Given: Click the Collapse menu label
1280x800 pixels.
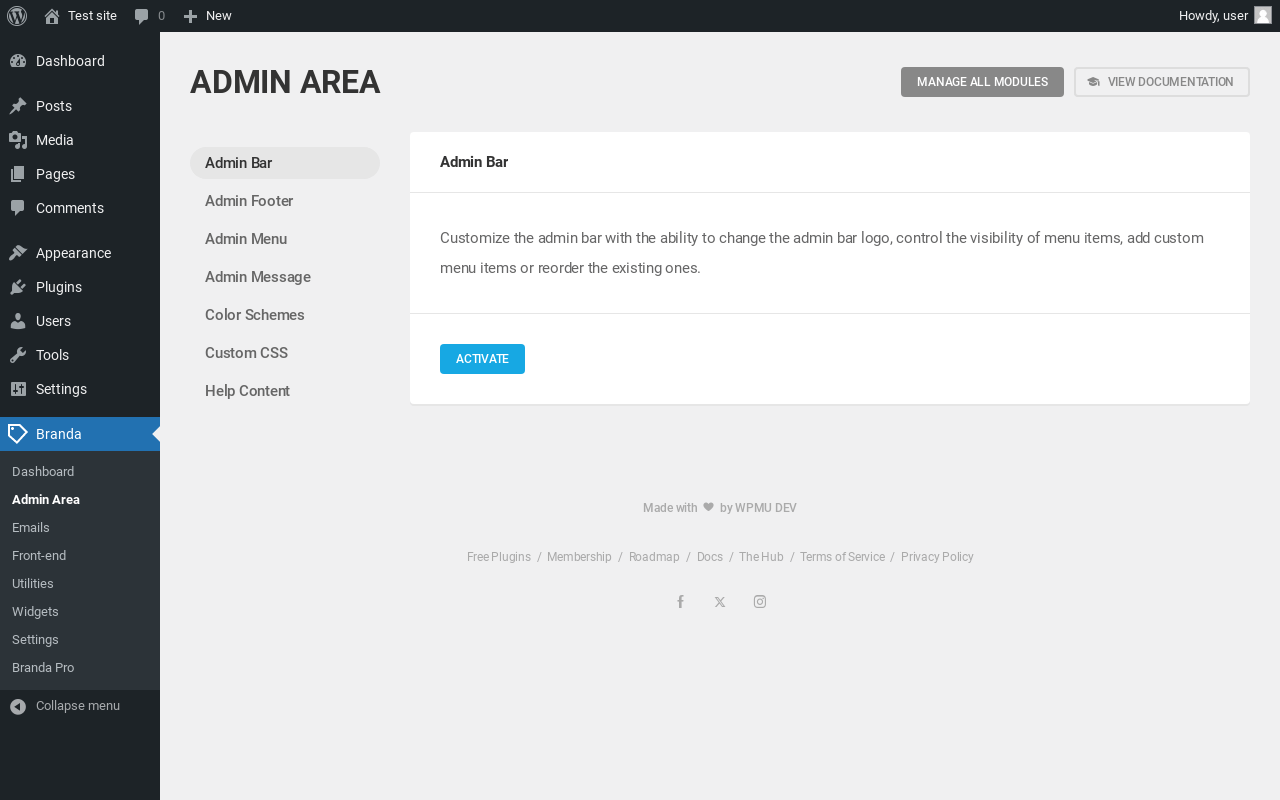Looking at the screenshot, I should 78,706.
